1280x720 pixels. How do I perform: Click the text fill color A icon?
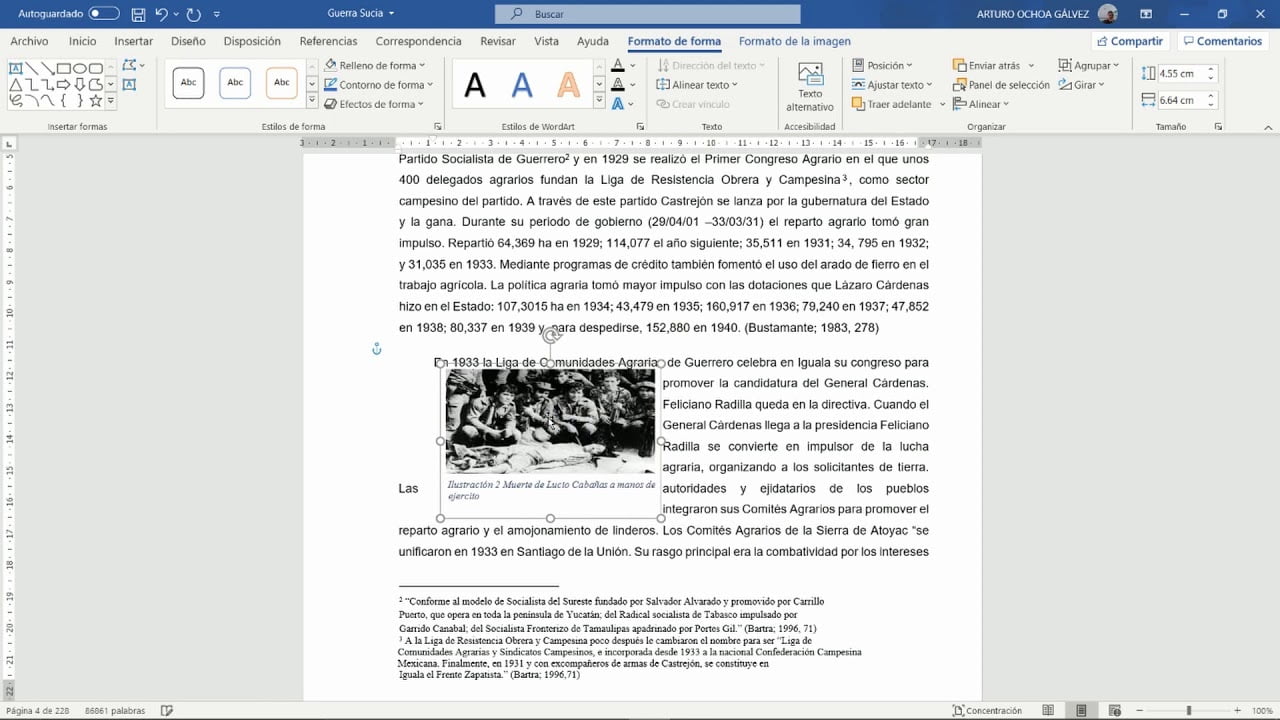pos(618,66)
